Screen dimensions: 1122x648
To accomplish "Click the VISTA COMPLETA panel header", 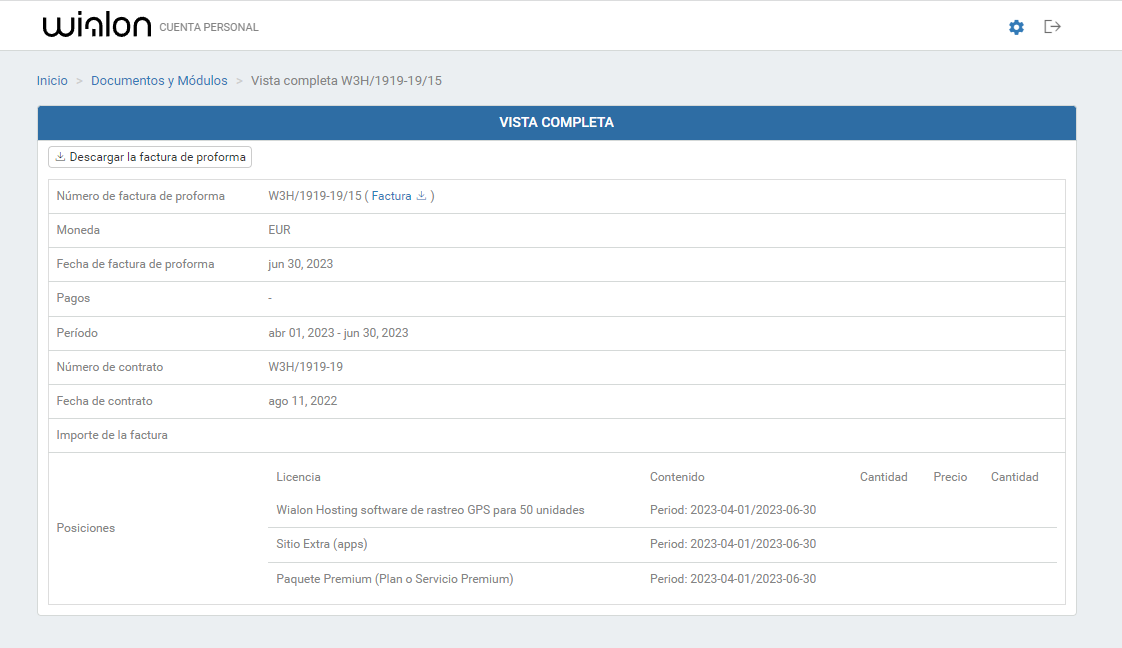I will tap(556, 123).
